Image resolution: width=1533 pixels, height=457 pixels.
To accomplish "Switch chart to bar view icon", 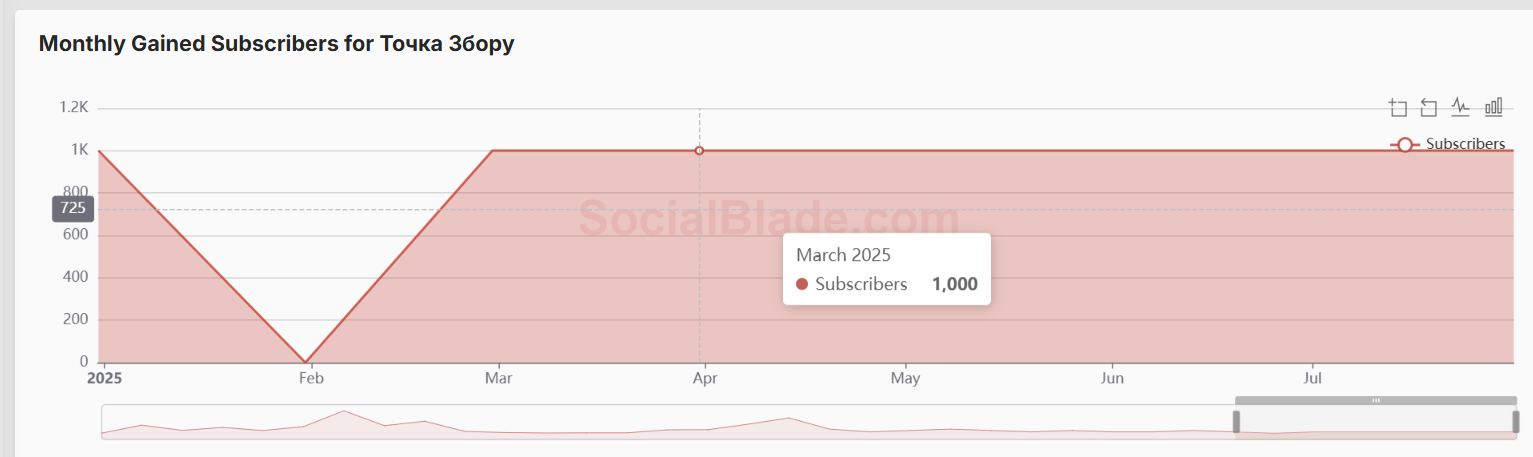I will point(1493,107).
